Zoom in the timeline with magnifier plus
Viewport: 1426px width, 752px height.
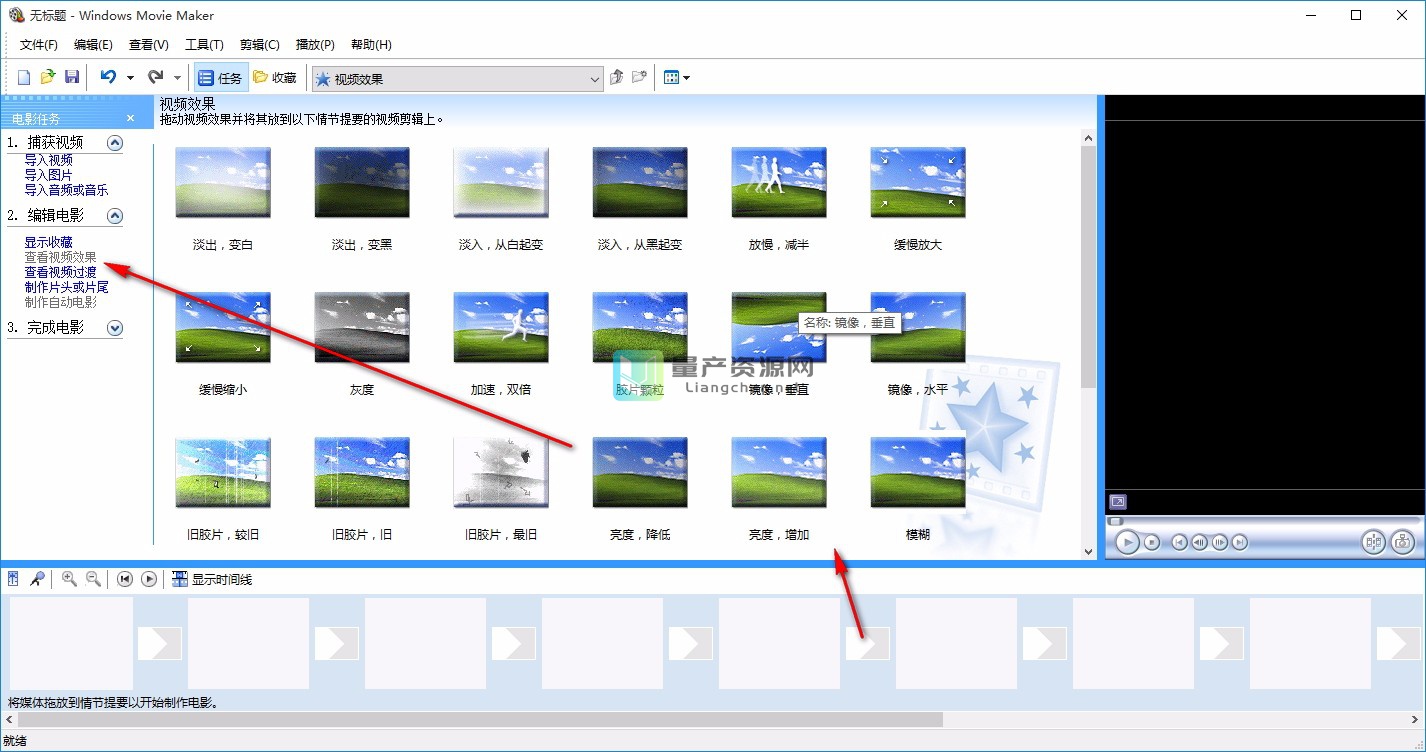point(69,579)
